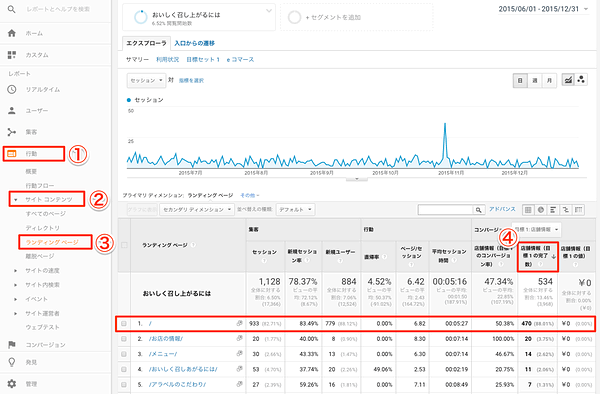Click the 指標を選択 link
Viewport: 600px width, 394px height.
pyautogui.click(x=191, y=80)
